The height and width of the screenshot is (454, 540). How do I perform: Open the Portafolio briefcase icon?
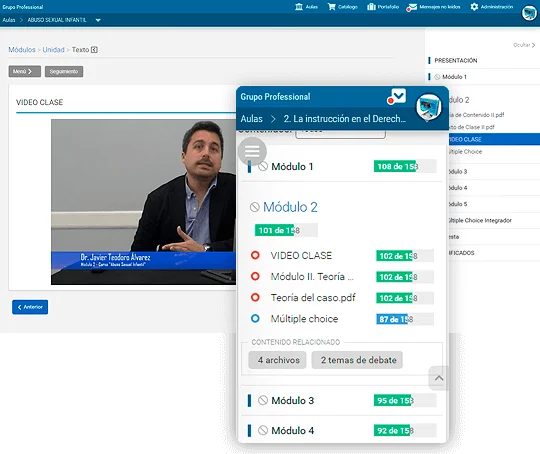(x=371, y=7)
